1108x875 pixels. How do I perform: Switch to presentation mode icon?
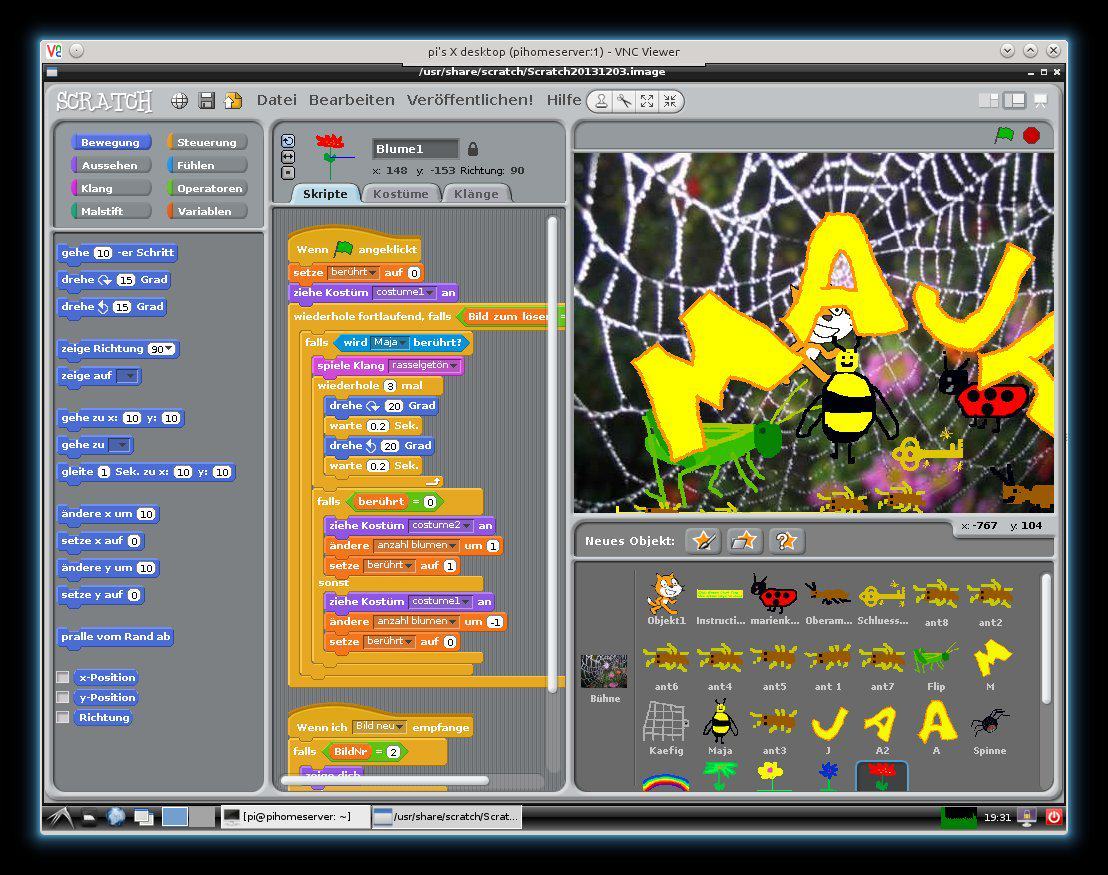coord(1041,100)
